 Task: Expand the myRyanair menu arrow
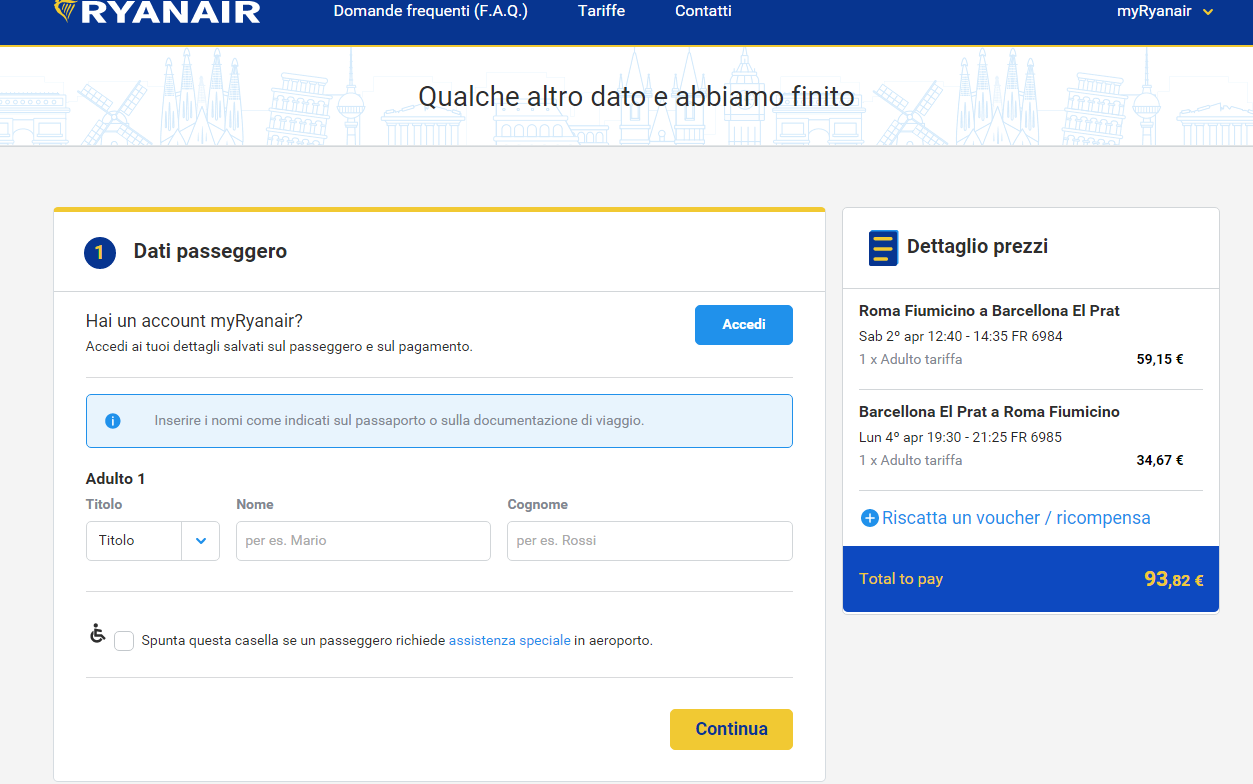tap(1208, 12)
